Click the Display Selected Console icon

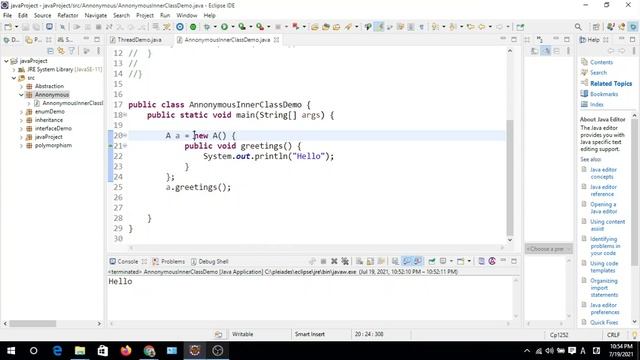click(x=443, y=261)
